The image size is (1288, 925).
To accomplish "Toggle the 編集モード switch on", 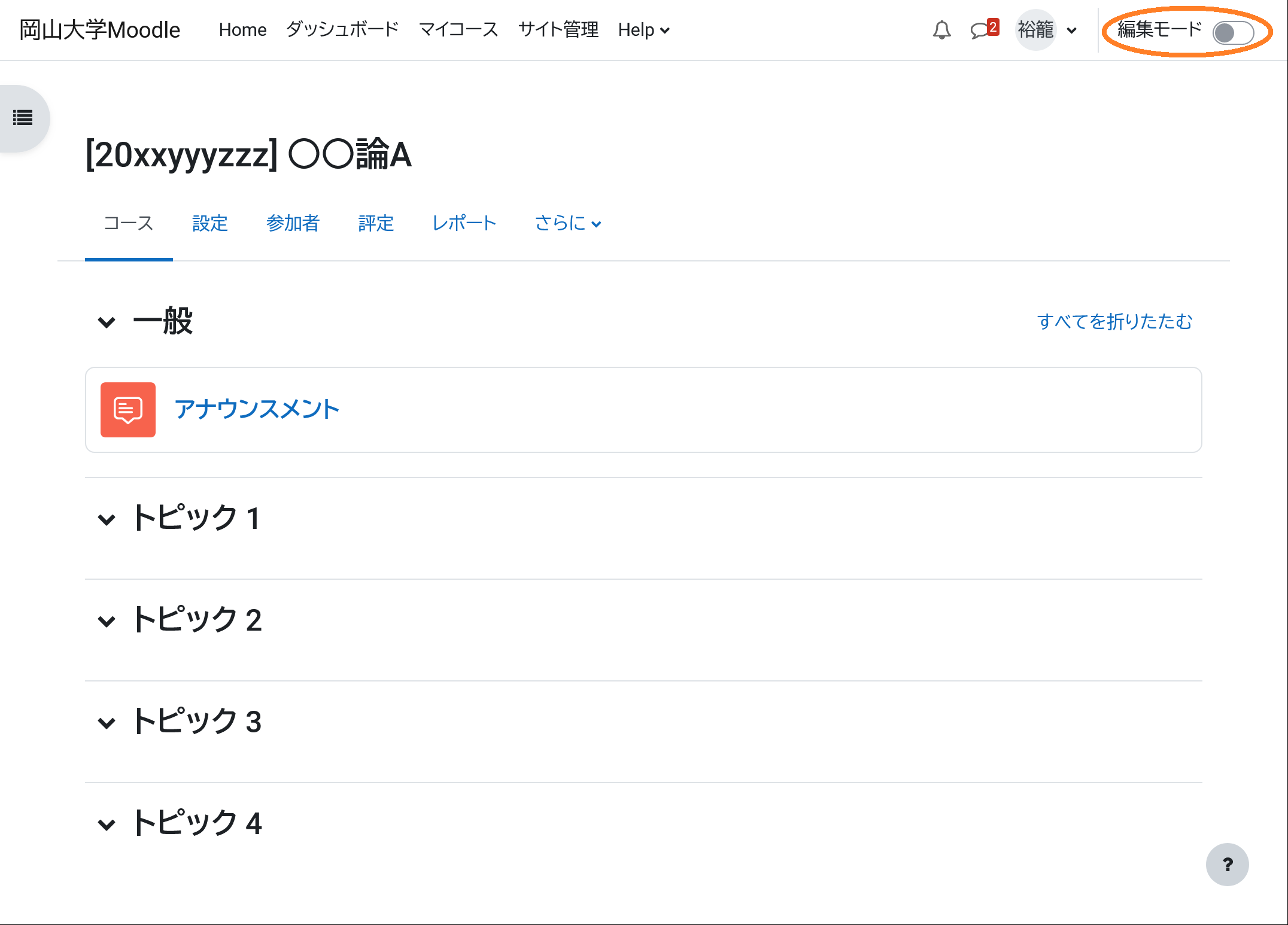I will pyautogui.click(x=1233, y=32).
